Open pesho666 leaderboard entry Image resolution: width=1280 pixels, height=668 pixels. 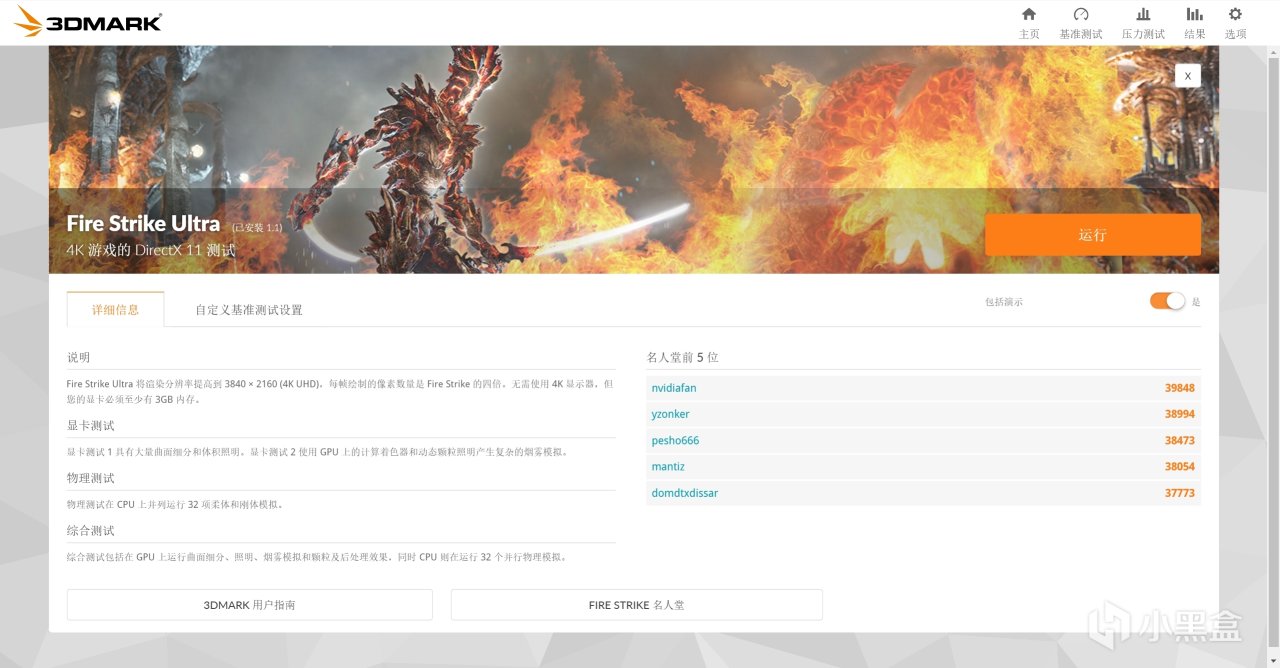(675, 440)
